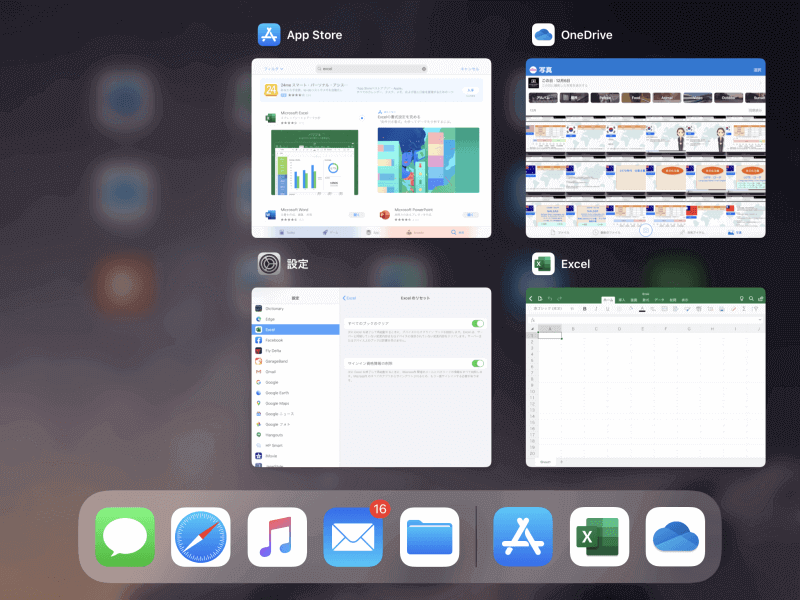
Task: Open Messages from the dock
Action: click(x=125, y=537)
